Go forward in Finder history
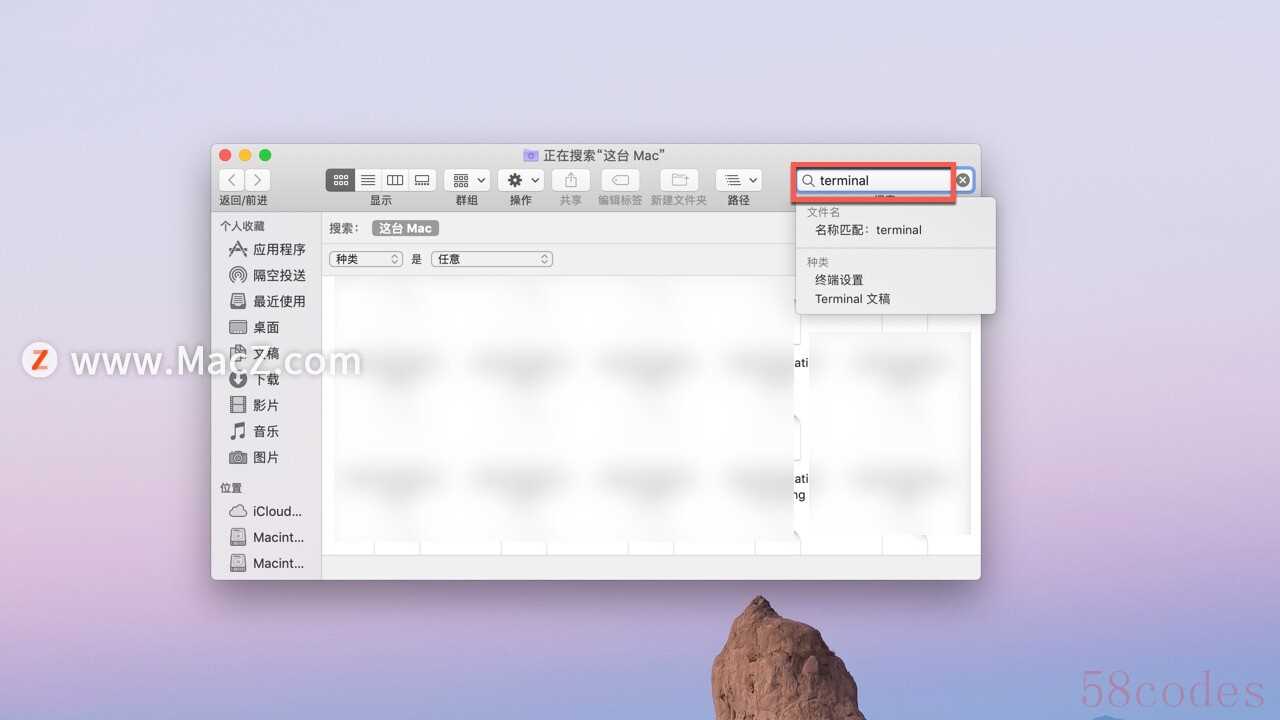The width and height of the screenshot is (1280, 720). click(257, 180)
